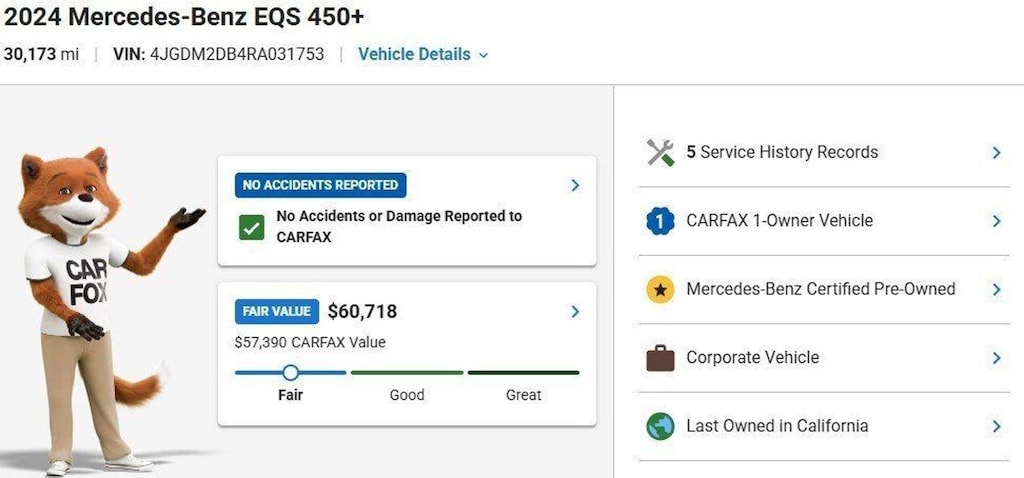Open the Certified Pre-Owned row chevron
The image size is (1024, 478).
click(x=997, y=289)
